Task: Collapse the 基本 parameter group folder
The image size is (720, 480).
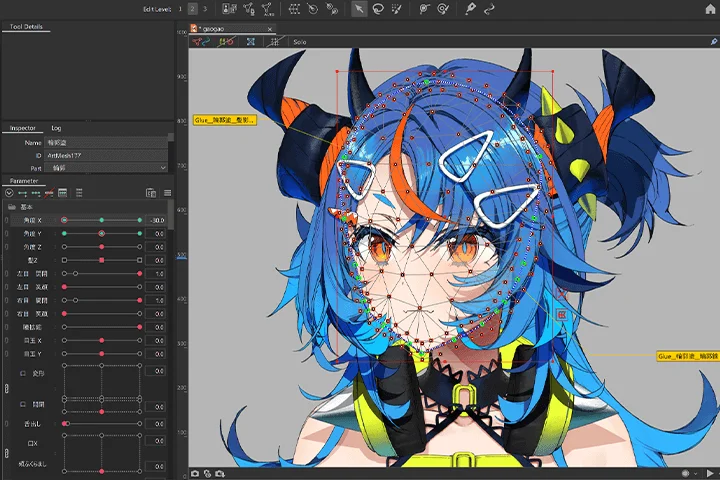Action: (12, 207)
